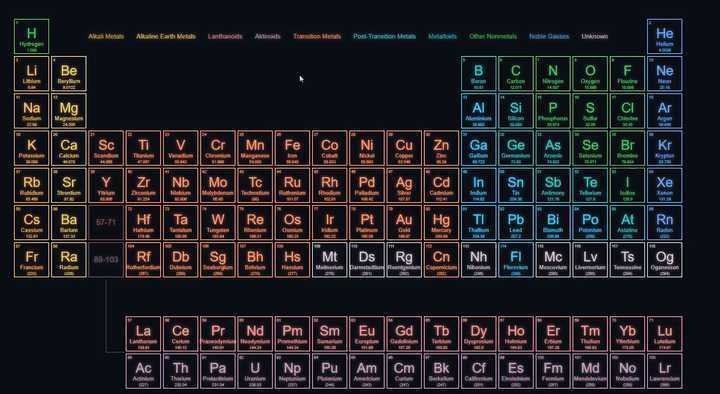The height and width of the screenshot is (394, 720).
Task: Select the Radon (Rn) tile
Action: (x=664, y=223)
